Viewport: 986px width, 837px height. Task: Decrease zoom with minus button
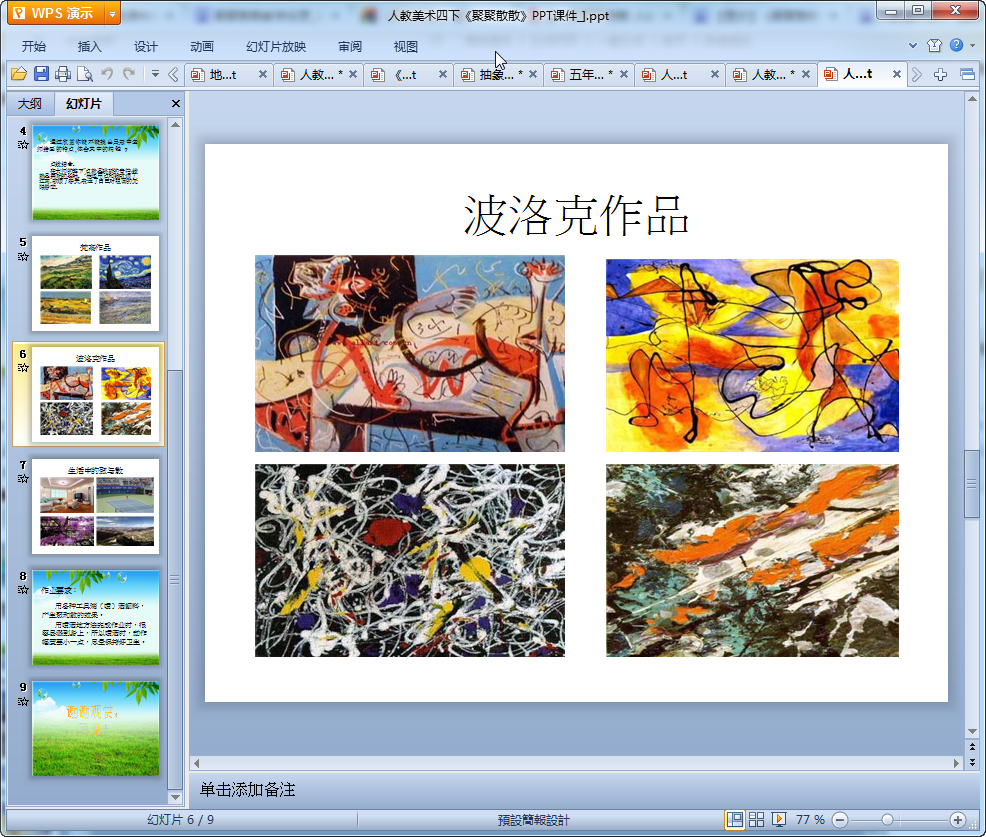pos(839,820)
